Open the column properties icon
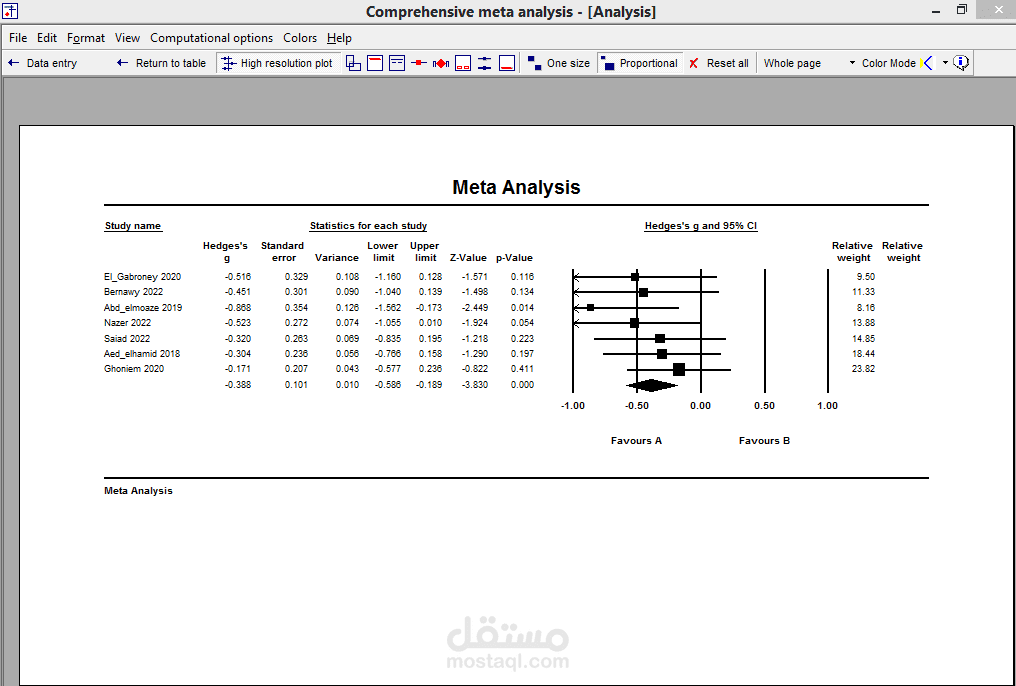 coord(375,62)
